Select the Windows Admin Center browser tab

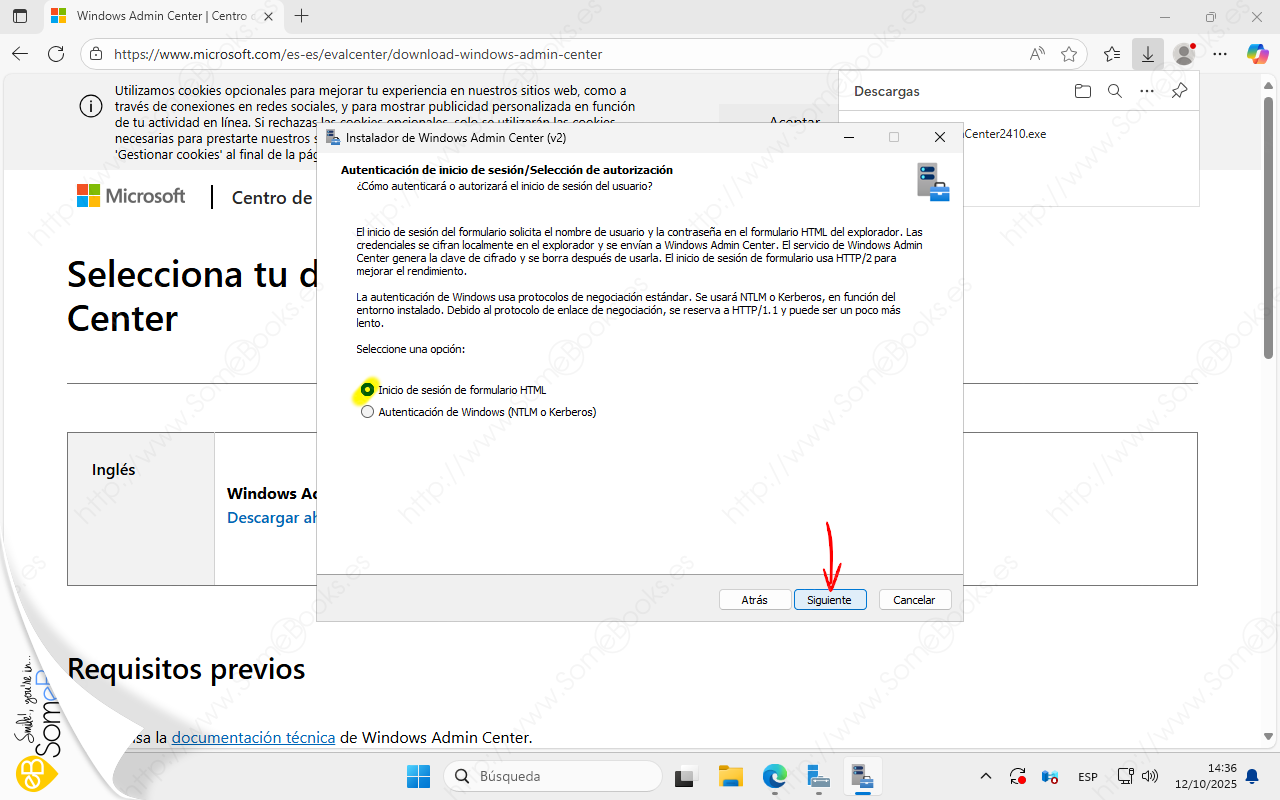point(150,16)
